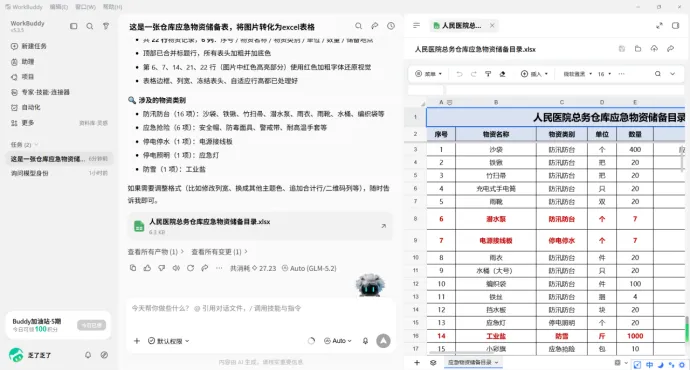Viewport: 690px width, 370px height.
Task: Undo last spreadsheet action
Action: pos(459,74)
